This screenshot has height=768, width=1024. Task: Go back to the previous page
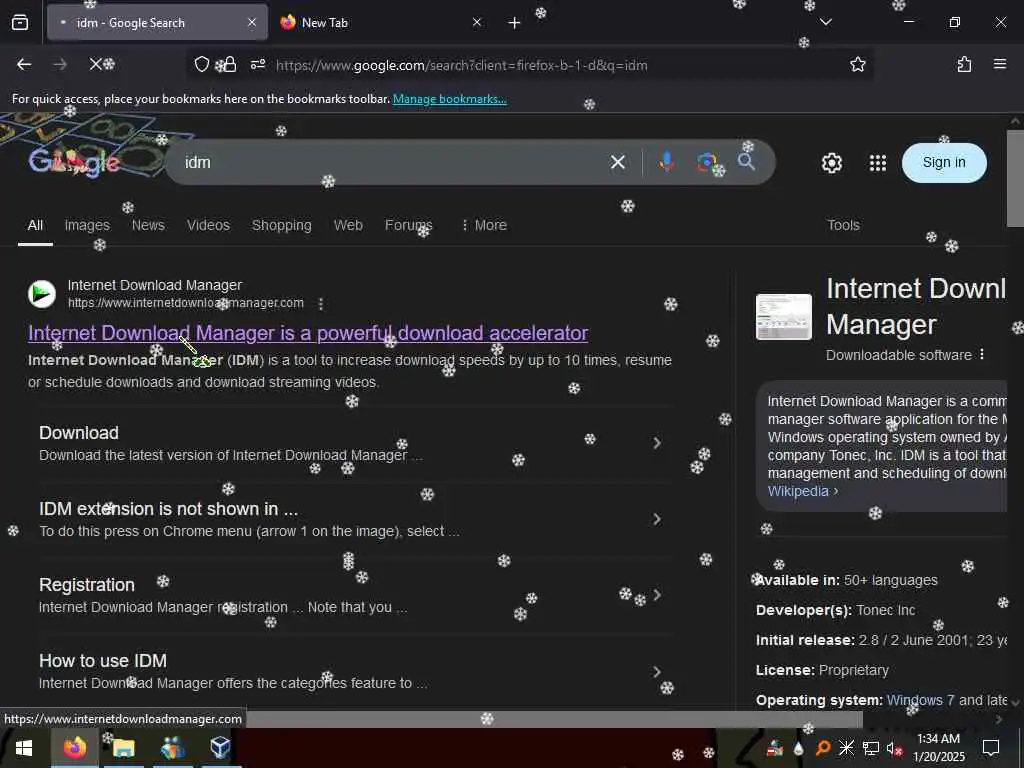(x=24, y=64)
